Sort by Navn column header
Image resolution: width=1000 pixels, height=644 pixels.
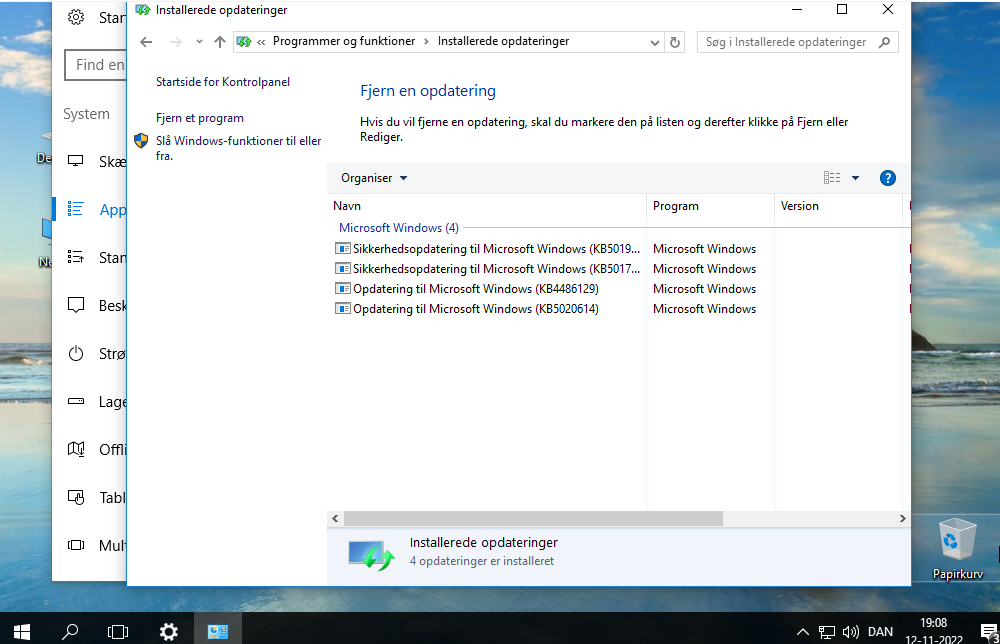coord(487,206)
